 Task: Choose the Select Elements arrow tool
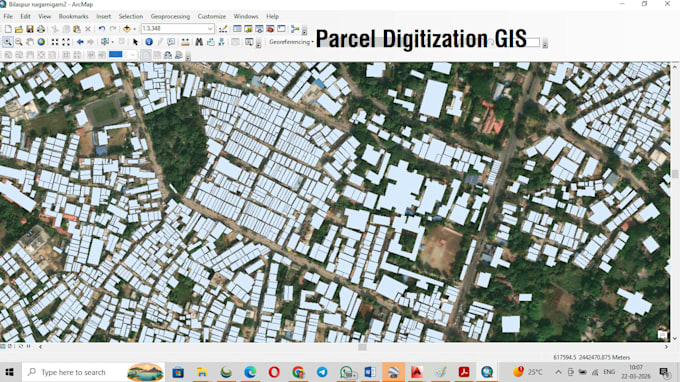click(135, 42)
